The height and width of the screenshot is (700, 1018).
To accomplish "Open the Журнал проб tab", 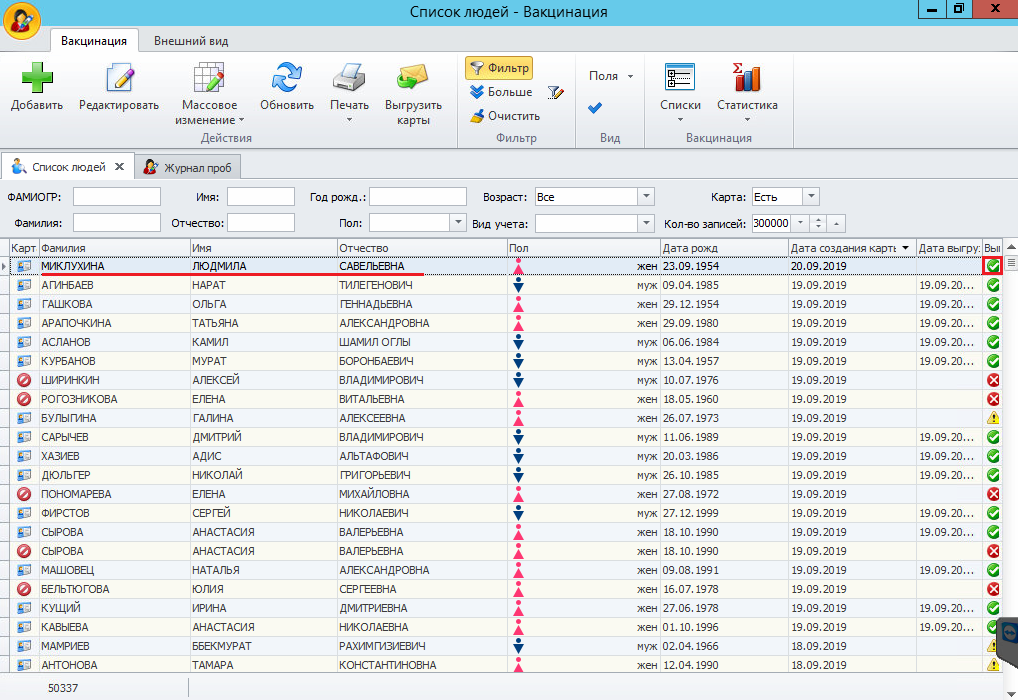I will 187,167.
